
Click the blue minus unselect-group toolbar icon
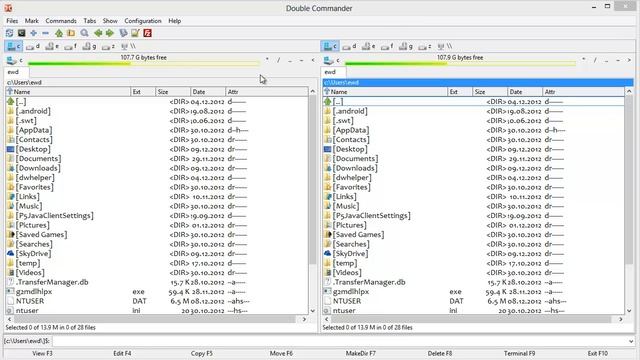pyautogui.click(x=45, y=33)
